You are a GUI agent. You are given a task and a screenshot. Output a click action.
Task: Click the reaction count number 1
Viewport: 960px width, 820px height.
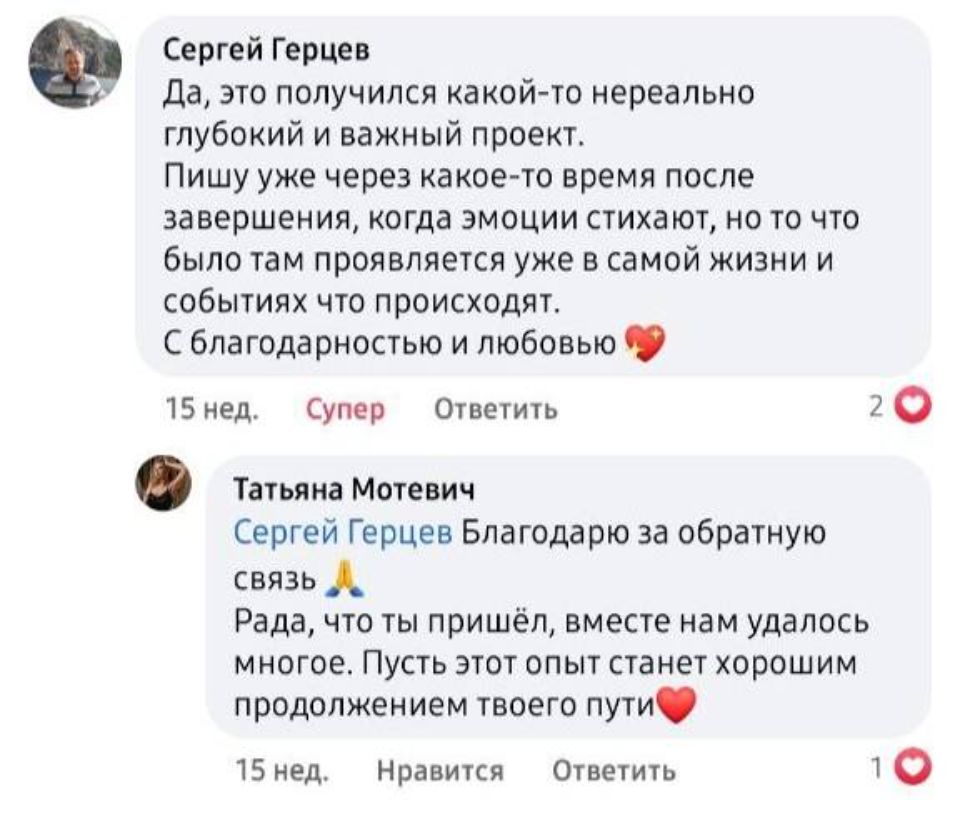(x=876, y=768)
